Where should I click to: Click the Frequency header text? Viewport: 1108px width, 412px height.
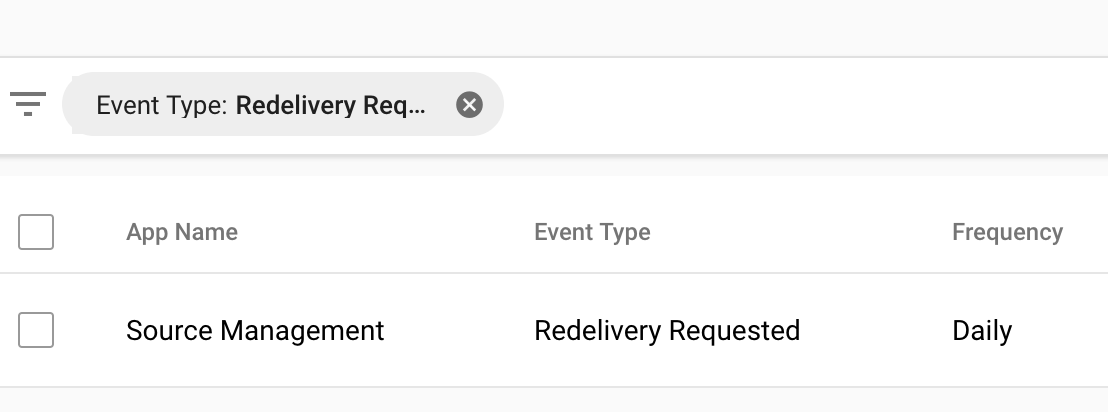[1008, 232]
